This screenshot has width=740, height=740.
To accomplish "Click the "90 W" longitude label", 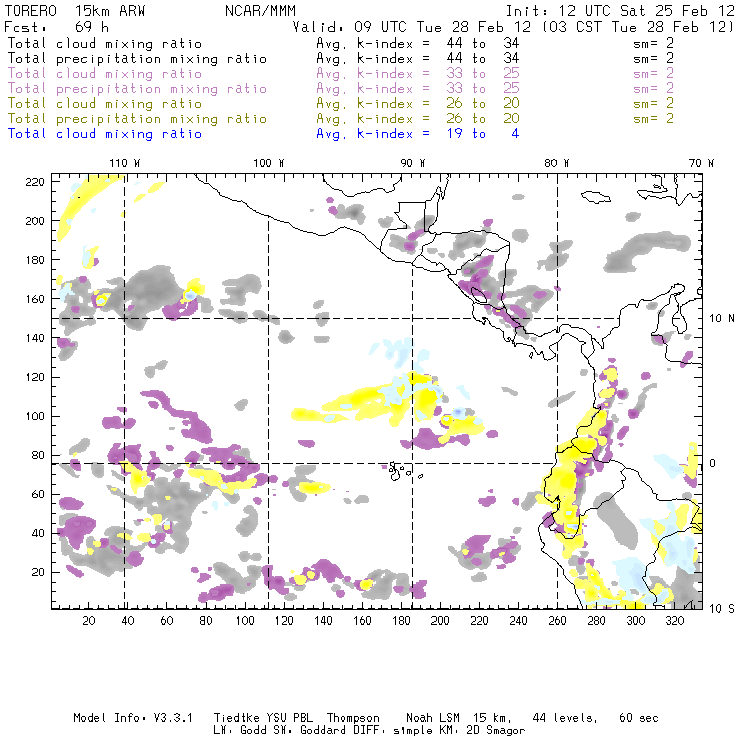I will [x=413, y=163].
